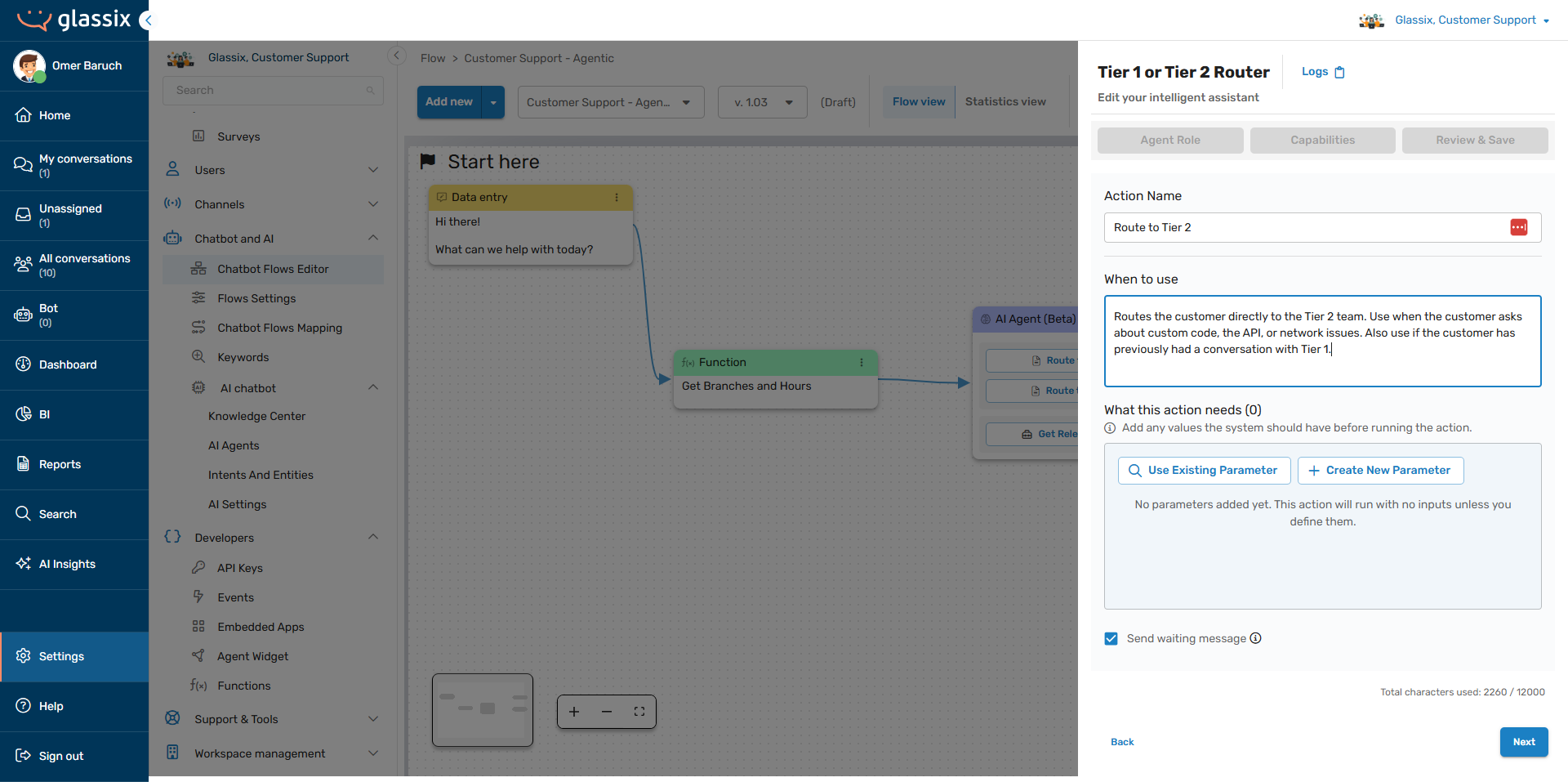Click the Function card options menu
This screenshot has width=1568, height=782.
pos(862,362)
